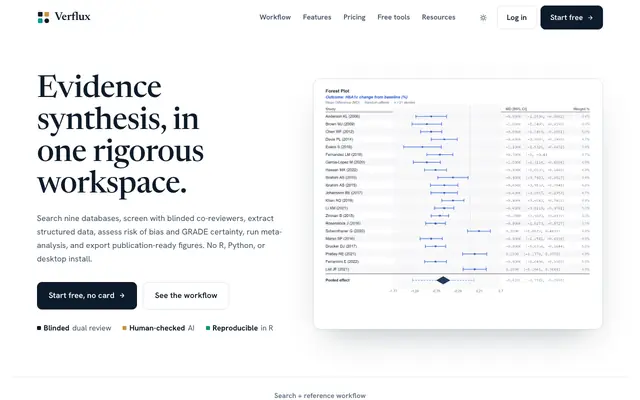This screenshot has width=640, height=400.
Task: Click the 'Outcome: HbA1c change from baseline' subtitle
Action: [x=366, y=97]
